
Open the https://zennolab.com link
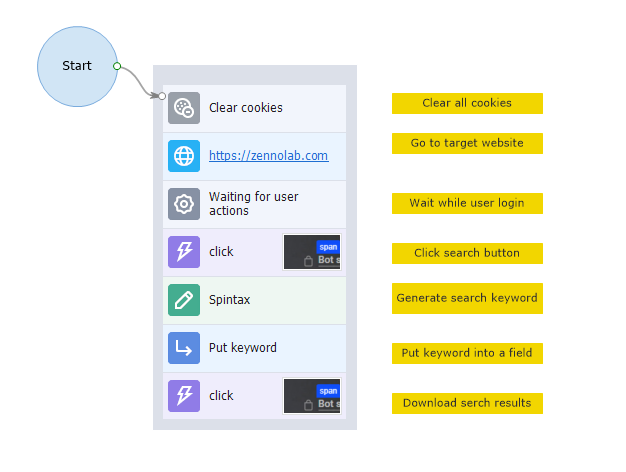(268, 156)
